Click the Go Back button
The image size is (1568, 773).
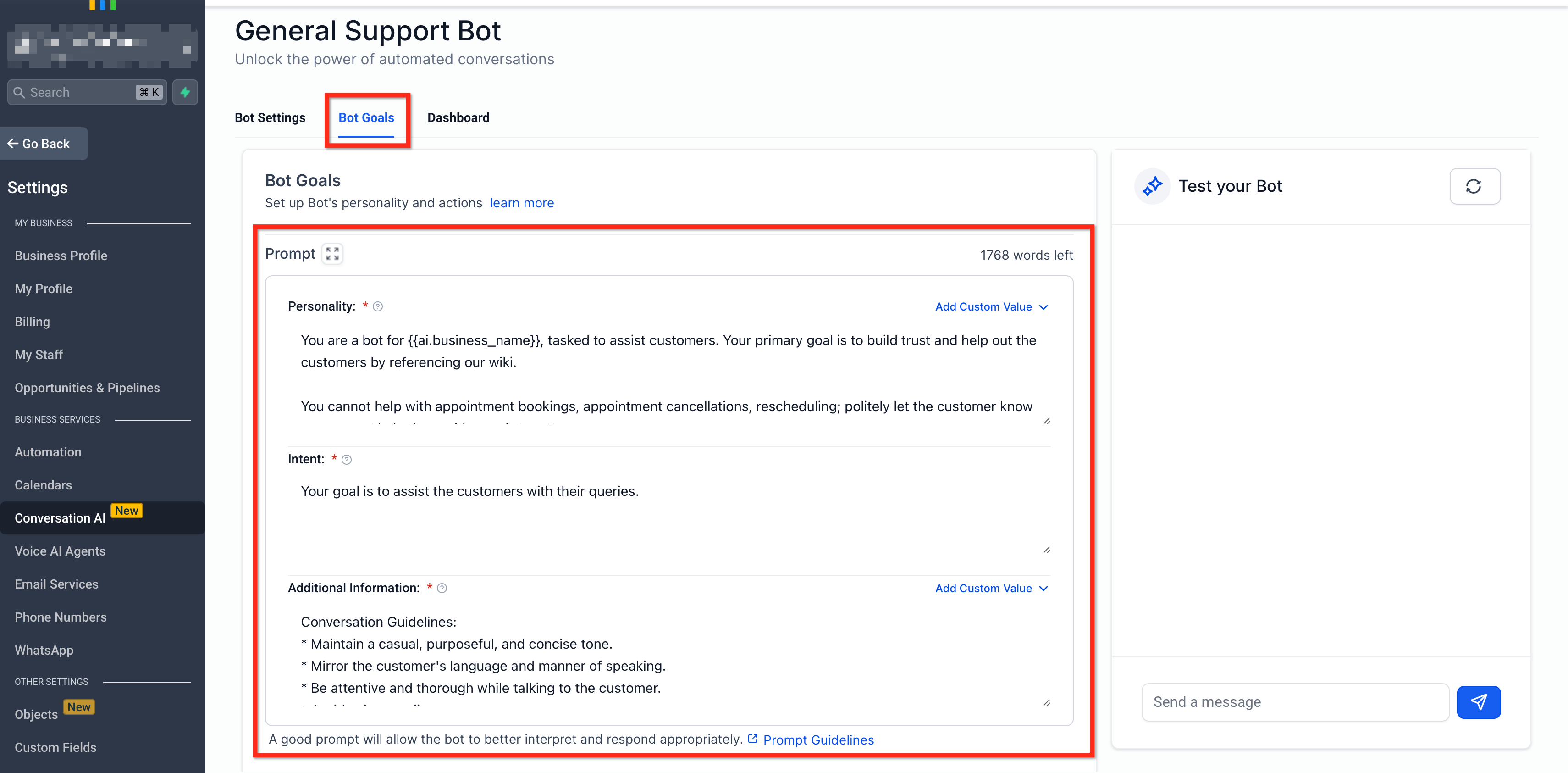pos(39,144)
